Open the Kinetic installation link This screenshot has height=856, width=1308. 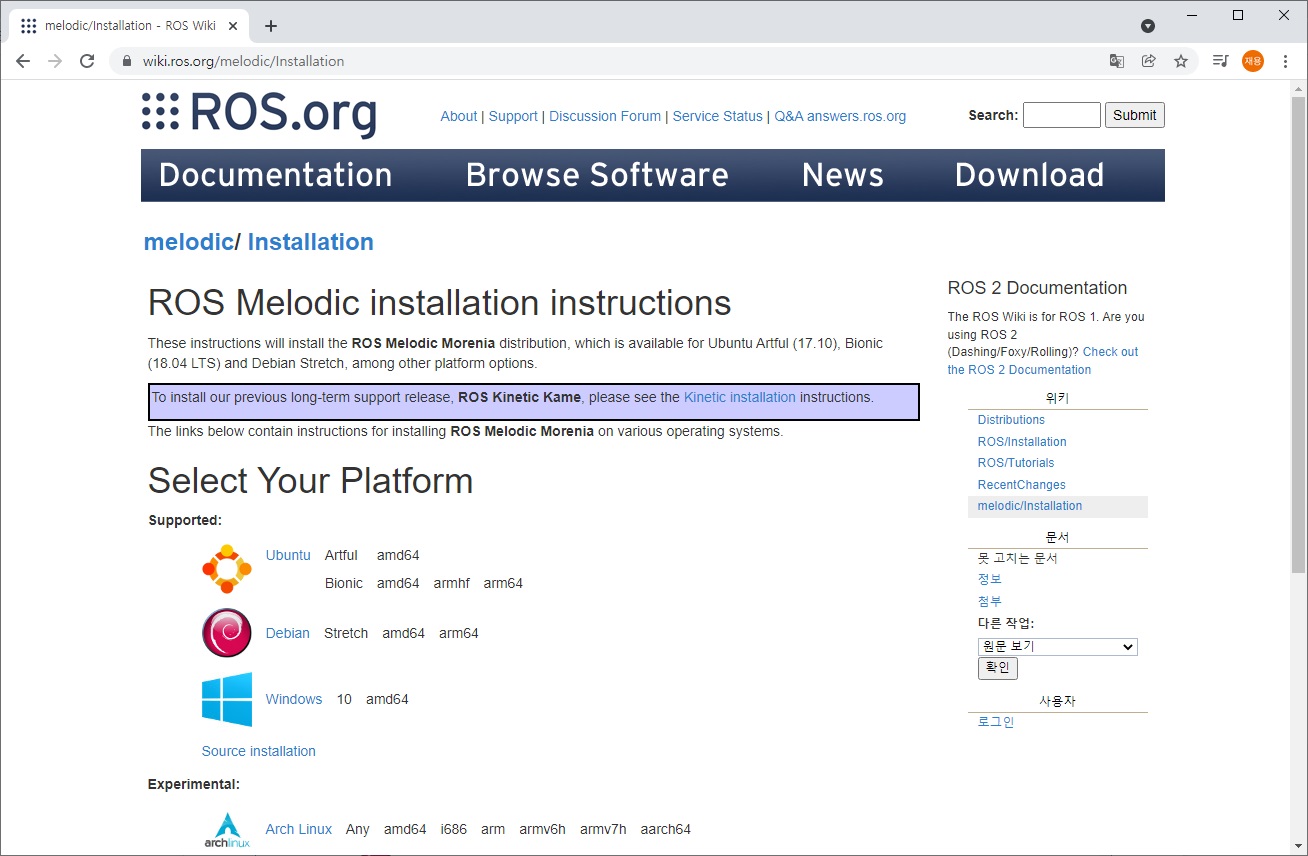tap(740, 397)
